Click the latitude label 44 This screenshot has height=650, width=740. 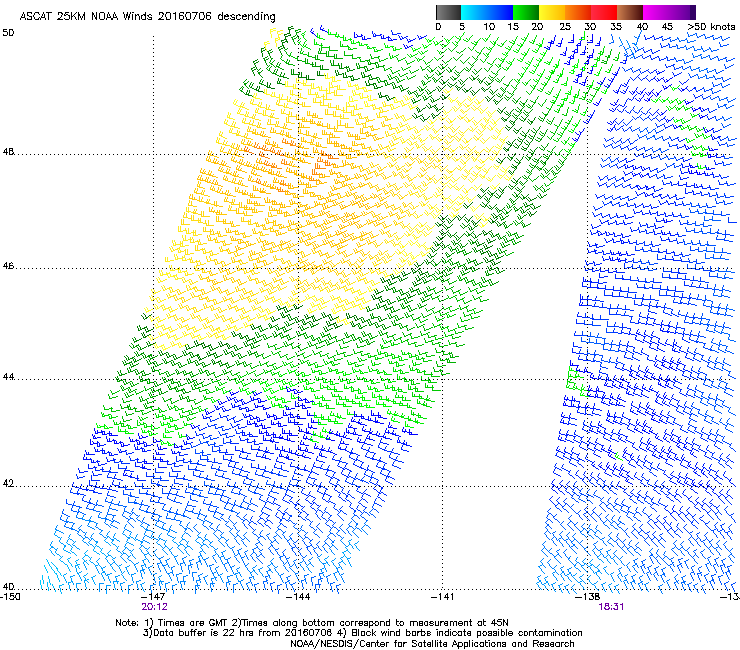coord(8,377)
